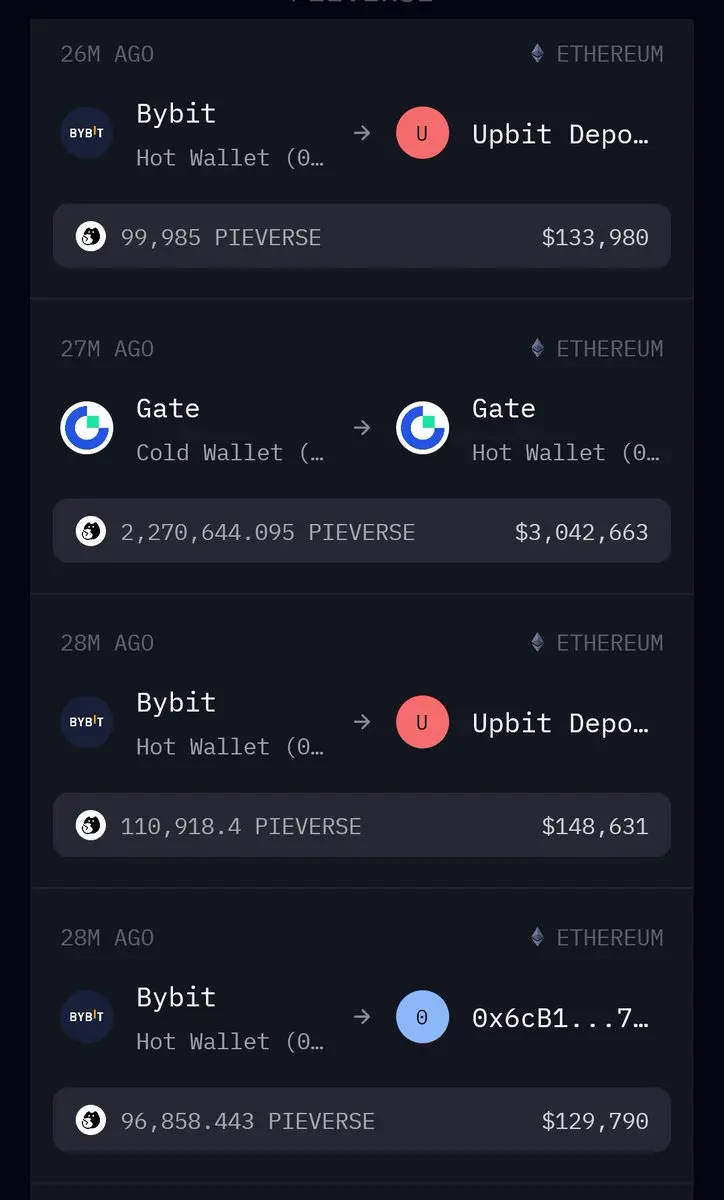This screenshot has width=724, height=1200.
Task: Click the blue 0x6cB1 address avatar
Action: point(422,1017)
